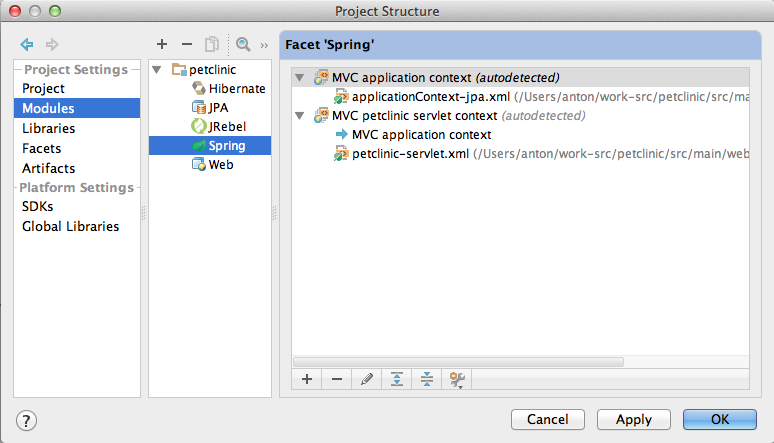Select 'MVC petclinic servlet context' row
The width and height of the screenshot is (774, 443).
(x=520, y=116)
